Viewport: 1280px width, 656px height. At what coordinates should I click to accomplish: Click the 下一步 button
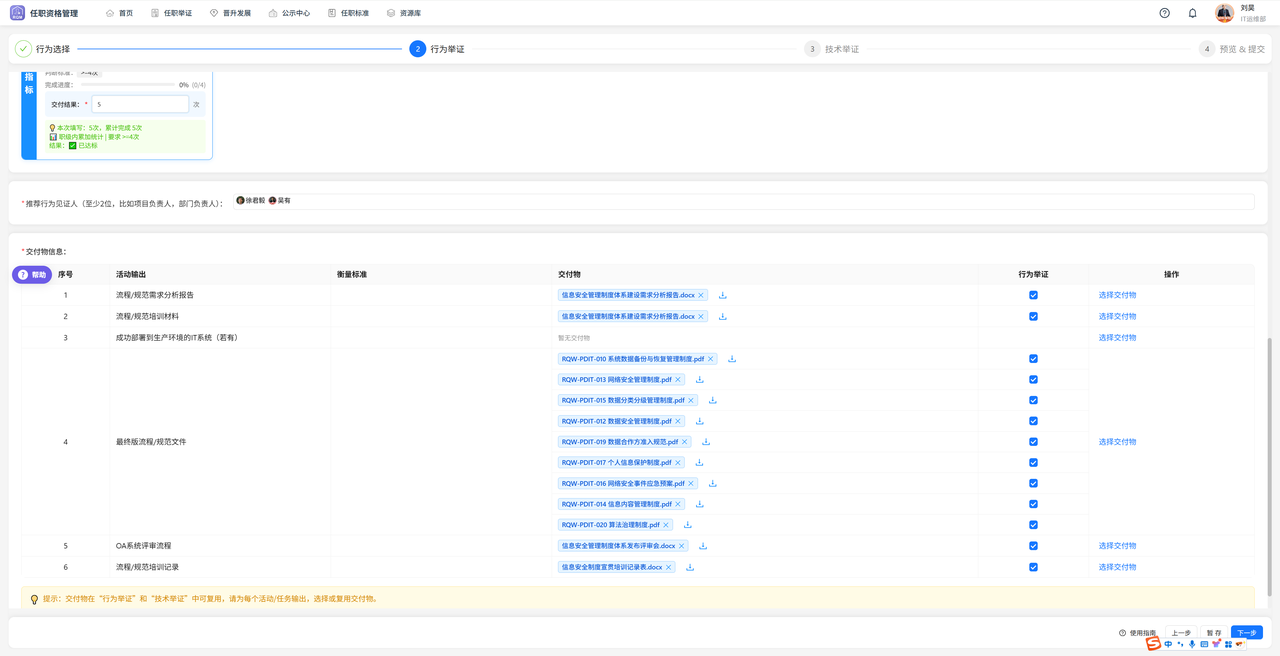(x=1246, y=633)
